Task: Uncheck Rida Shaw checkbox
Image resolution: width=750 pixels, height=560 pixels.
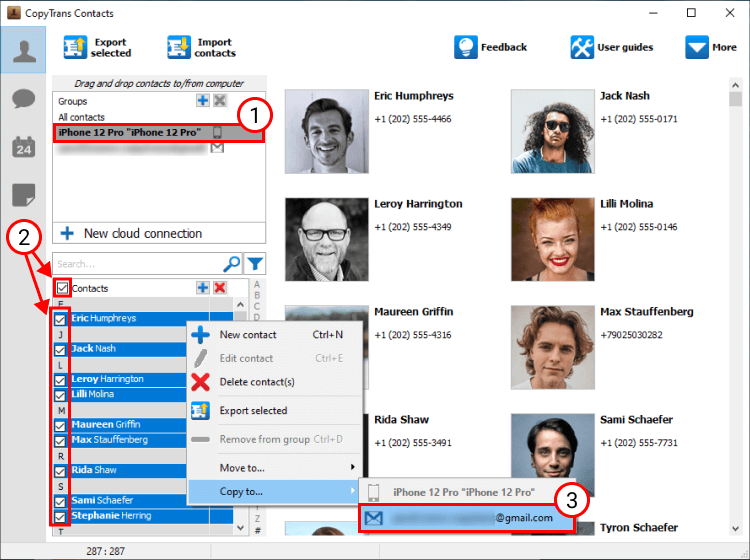Action: [x=60, y=471]
